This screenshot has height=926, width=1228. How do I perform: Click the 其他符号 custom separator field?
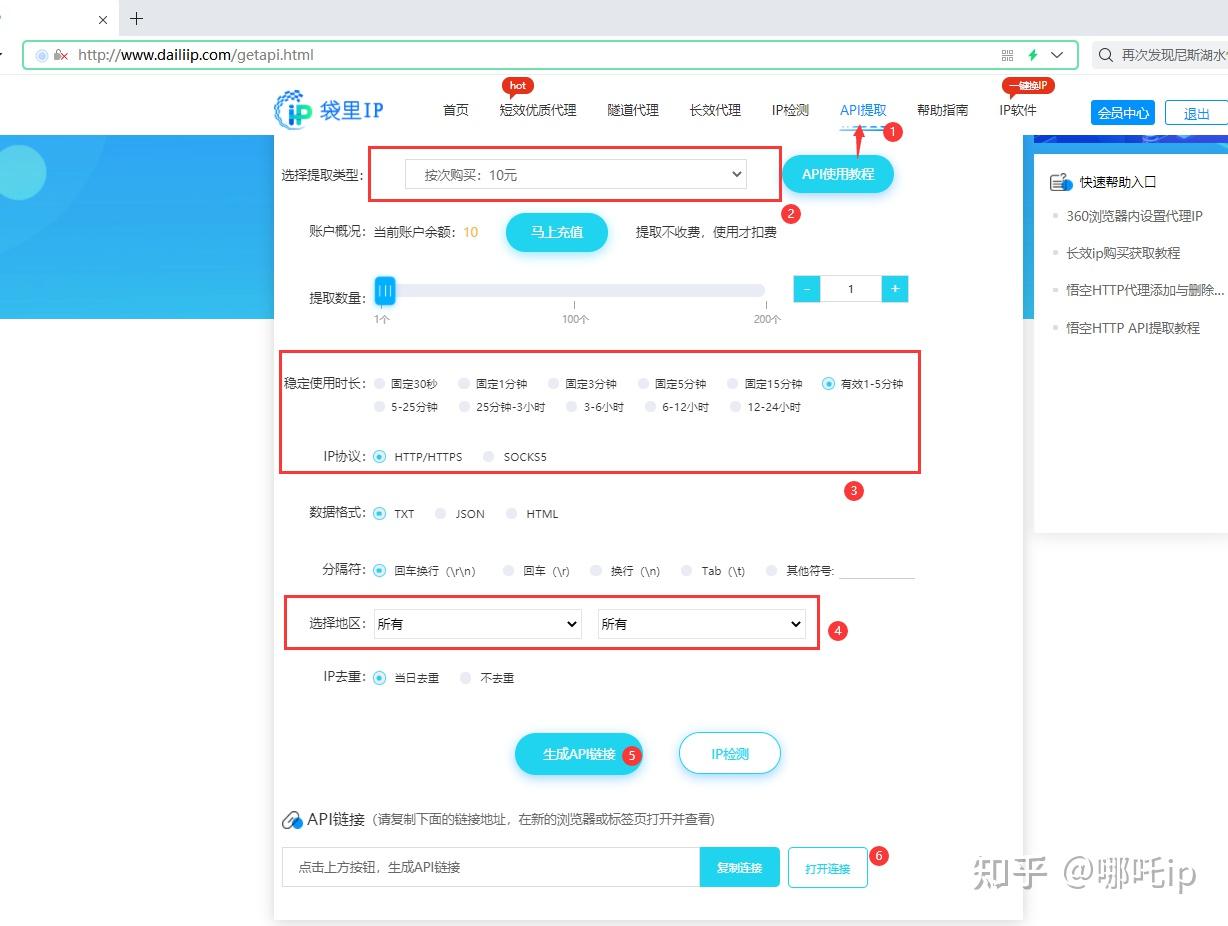click(877, 569)
